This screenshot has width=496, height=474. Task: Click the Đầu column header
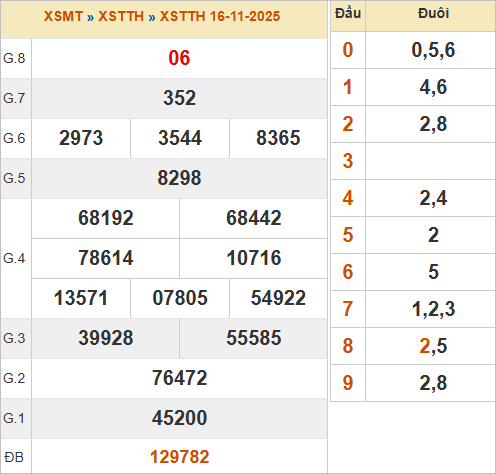point(348,14)
